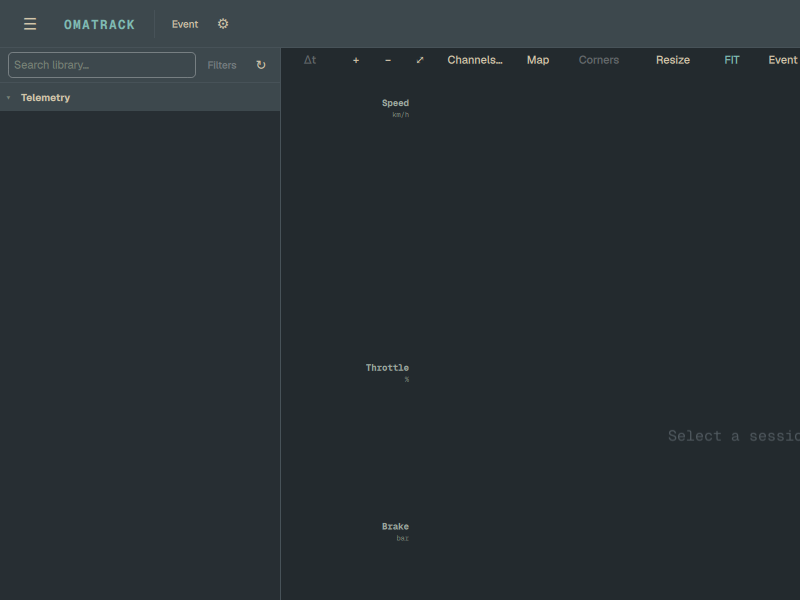
Task: Open the Event menu in header
Action: 185,24
